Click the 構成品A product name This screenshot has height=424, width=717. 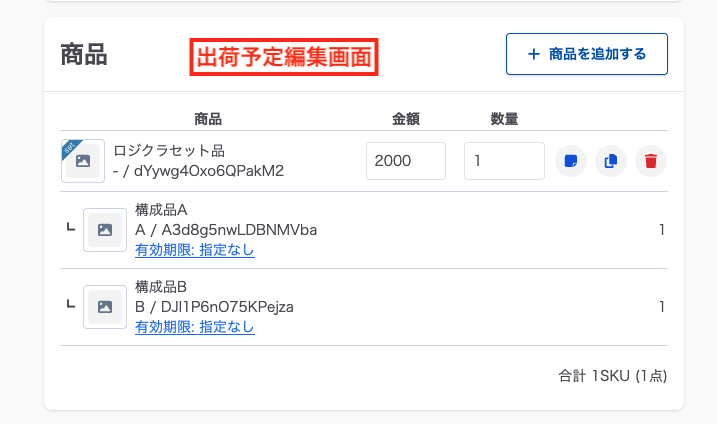162,210
